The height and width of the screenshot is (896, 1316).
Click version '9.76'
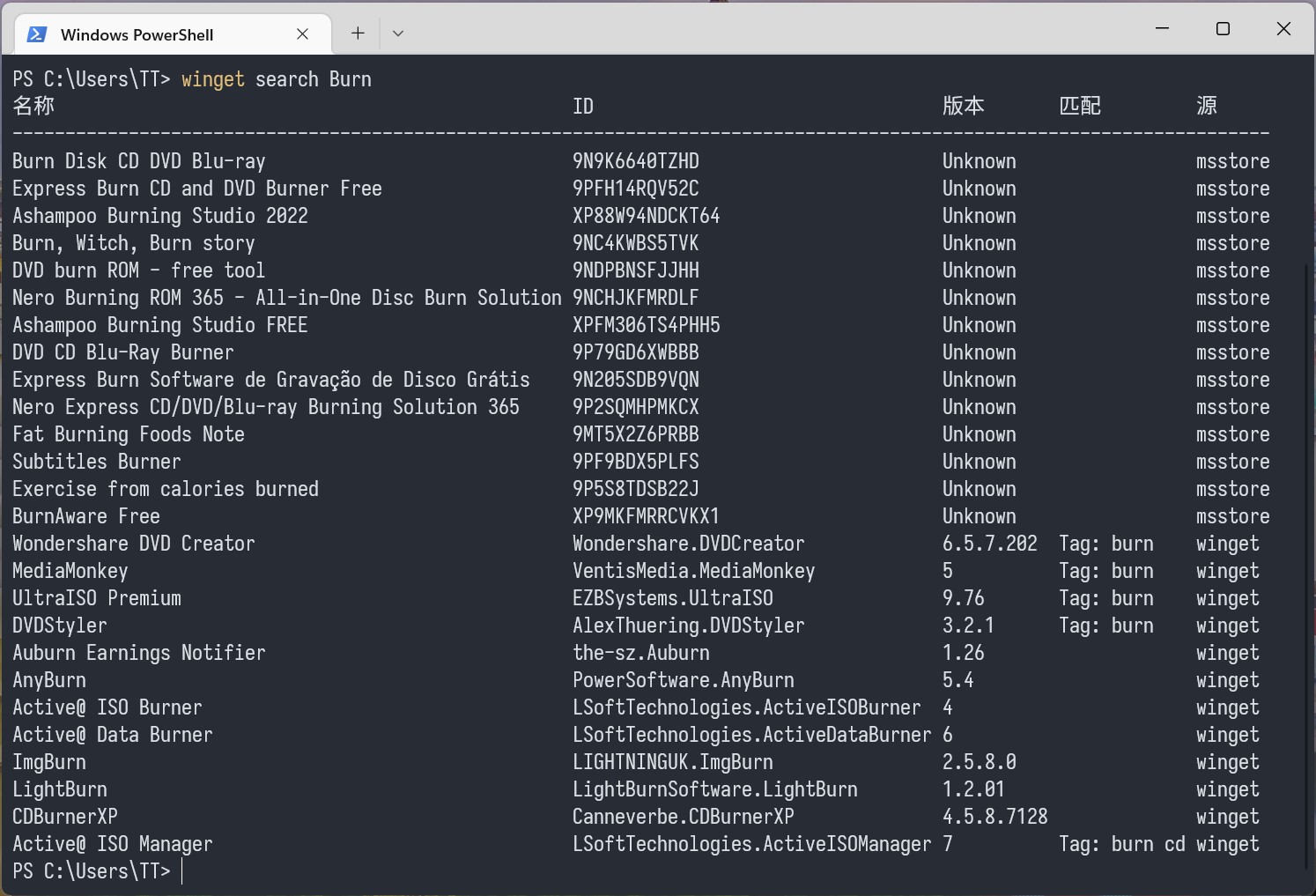[x=964, y=598]
